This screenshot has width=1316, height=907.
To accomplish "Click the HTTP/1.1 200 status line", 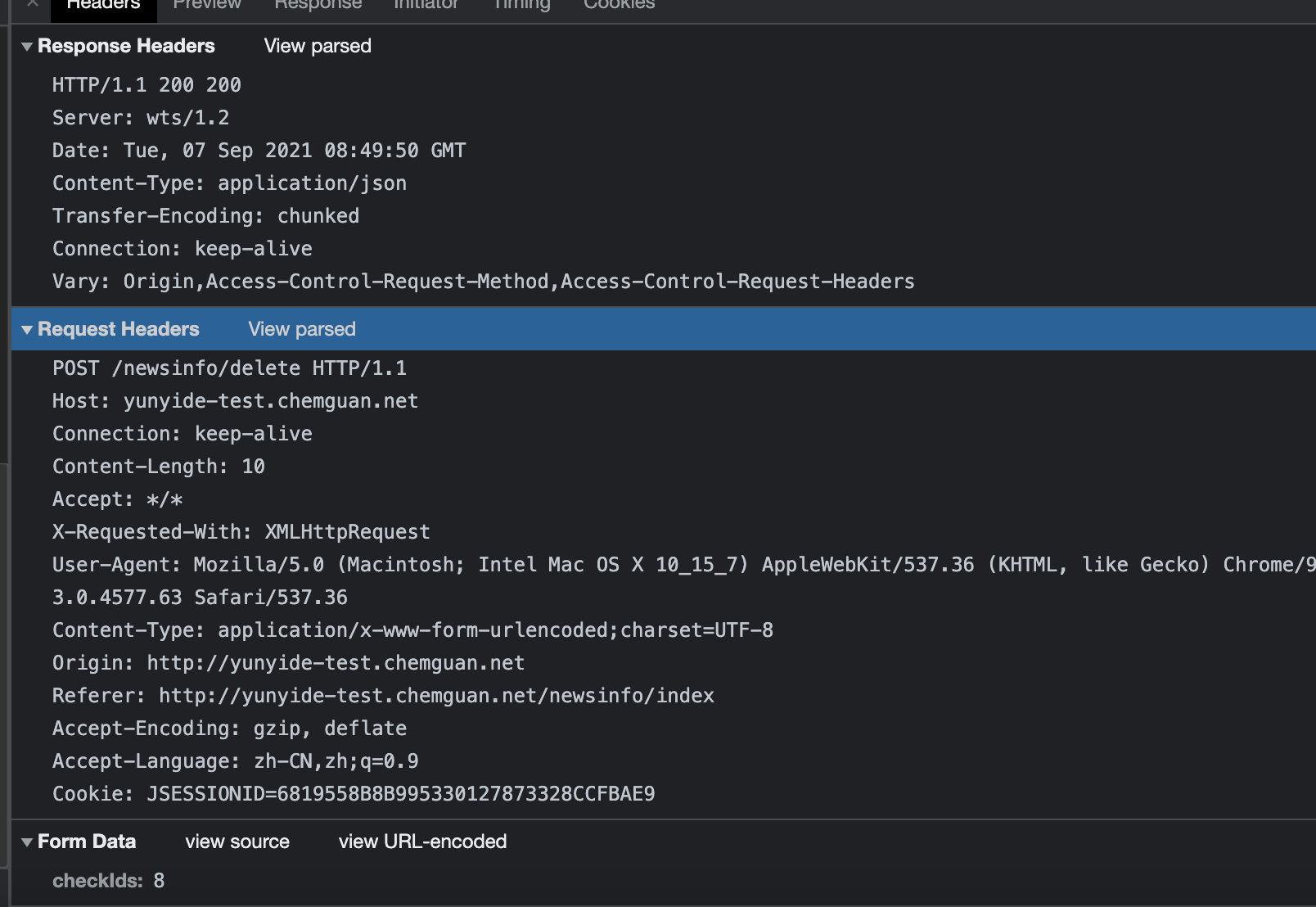I will click(x=146, y=85).
